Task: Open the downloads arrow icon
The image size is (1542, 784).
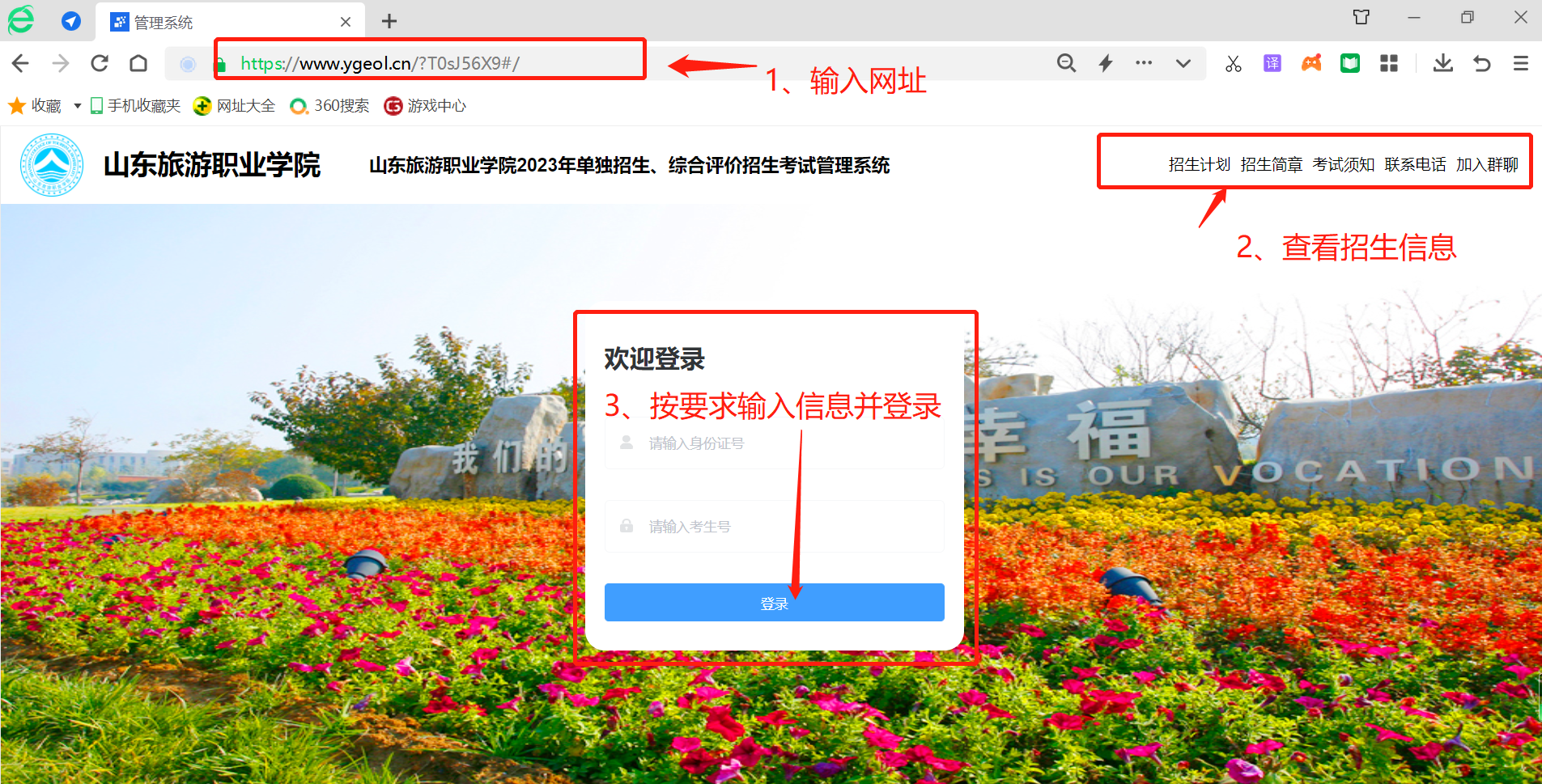Action: 1443,63
